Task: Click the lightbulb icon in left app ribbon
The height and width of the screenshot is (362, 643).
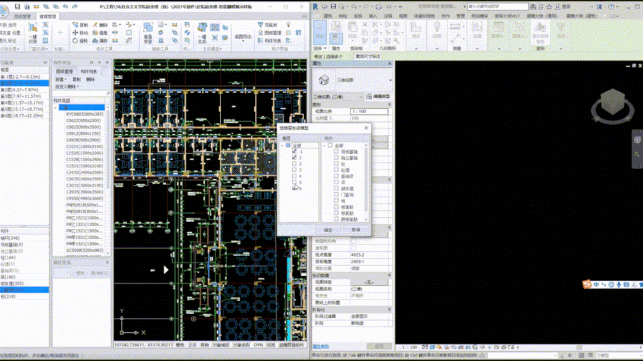Action: [288, 25]
